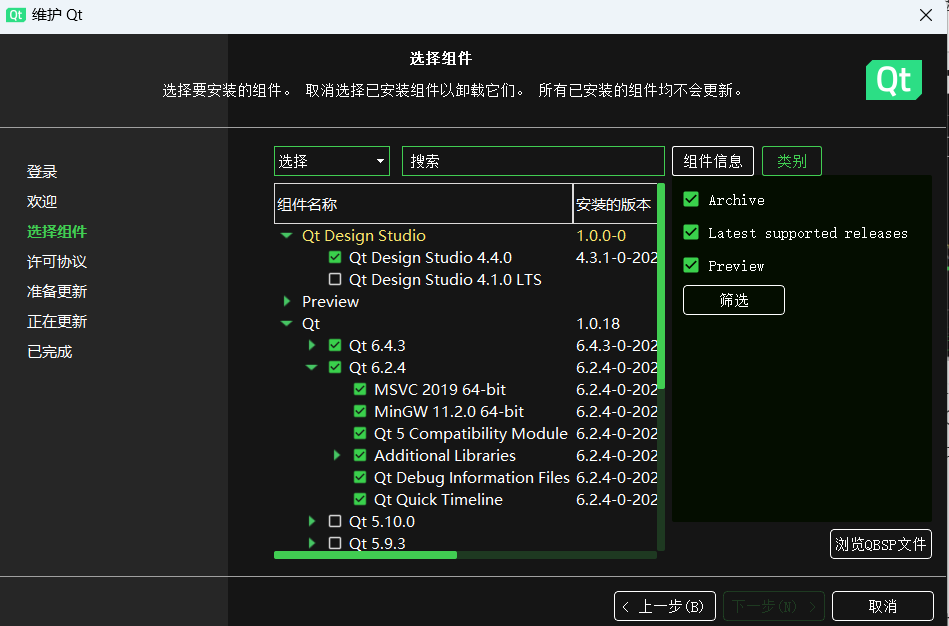Click the 组件名称 column header

(x=423, y=204)
